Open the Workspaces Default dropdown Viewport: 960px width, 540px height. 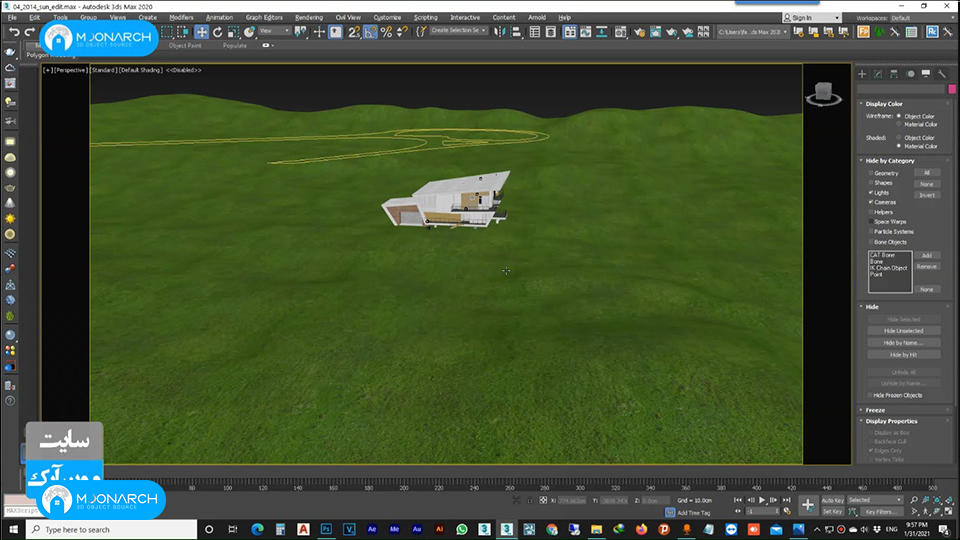923,18
